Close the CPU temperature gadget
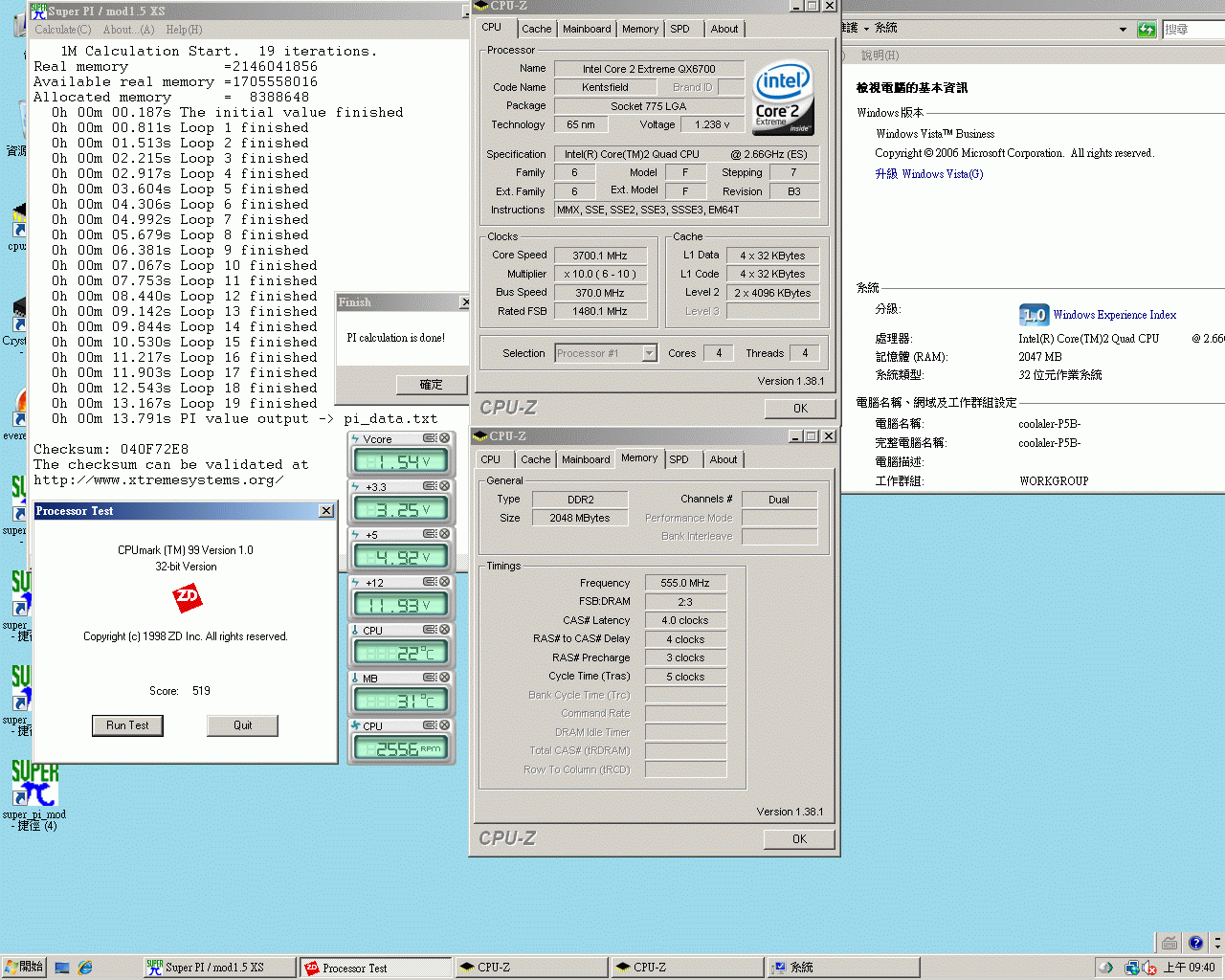The height and width of the screenshot is (980, 1225). (x=445, y=630)
